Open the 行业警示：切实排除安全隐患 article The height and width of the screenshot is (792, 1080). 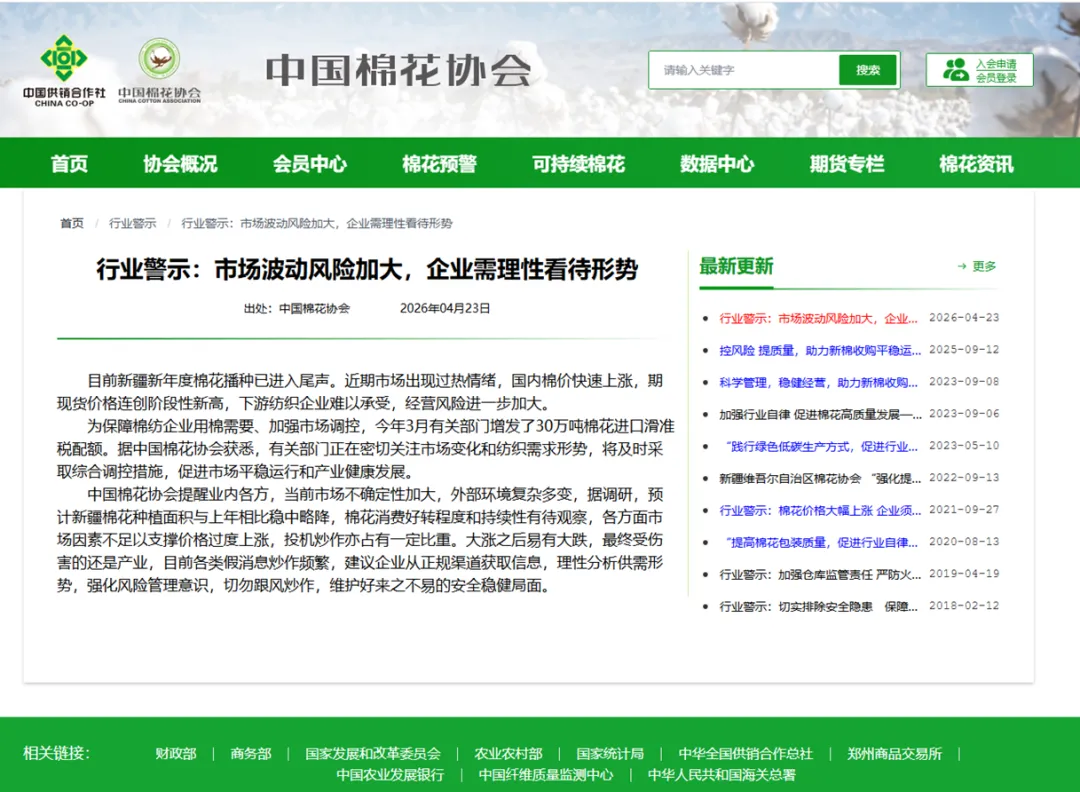[x=818, y=607]
